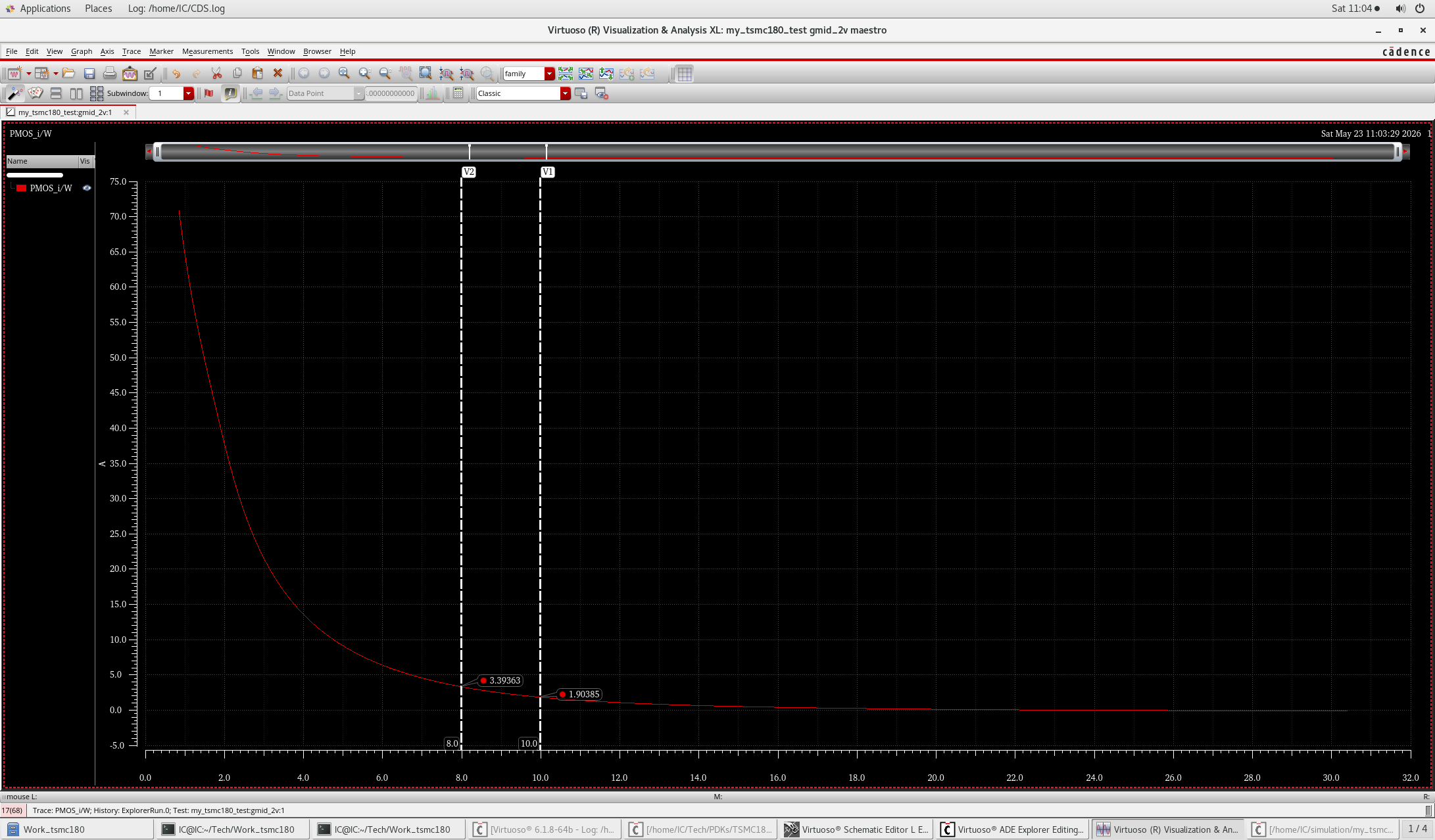The width and height of the screenshot is (1435, 840).
Task: Click the calculator icon
Action: pos(458,93)
